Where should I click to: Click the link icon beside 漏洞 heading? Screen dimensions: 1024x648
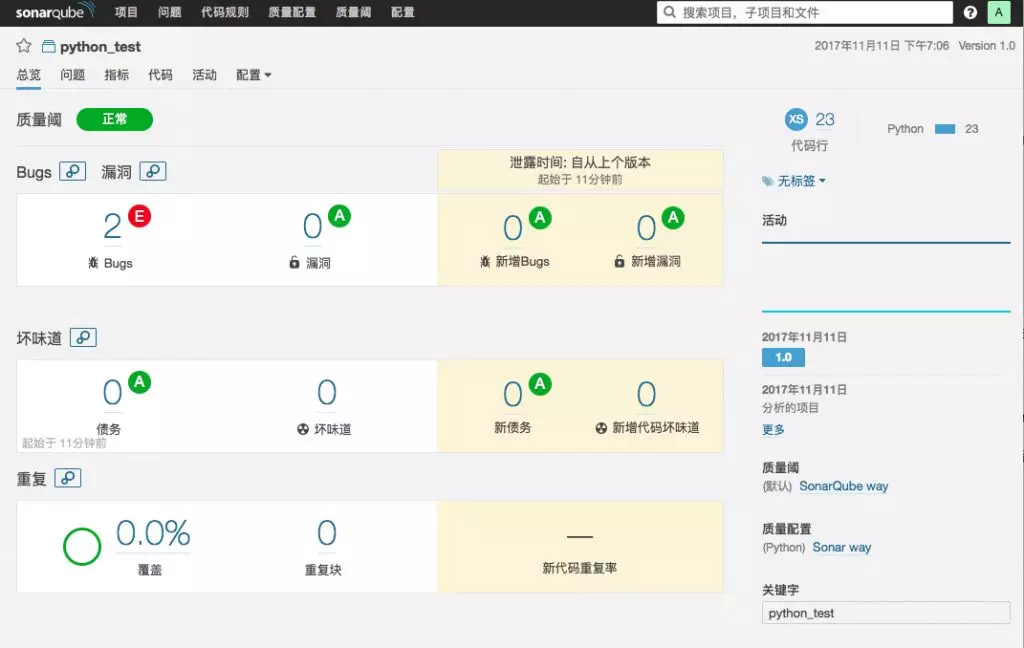pos(153,171)
